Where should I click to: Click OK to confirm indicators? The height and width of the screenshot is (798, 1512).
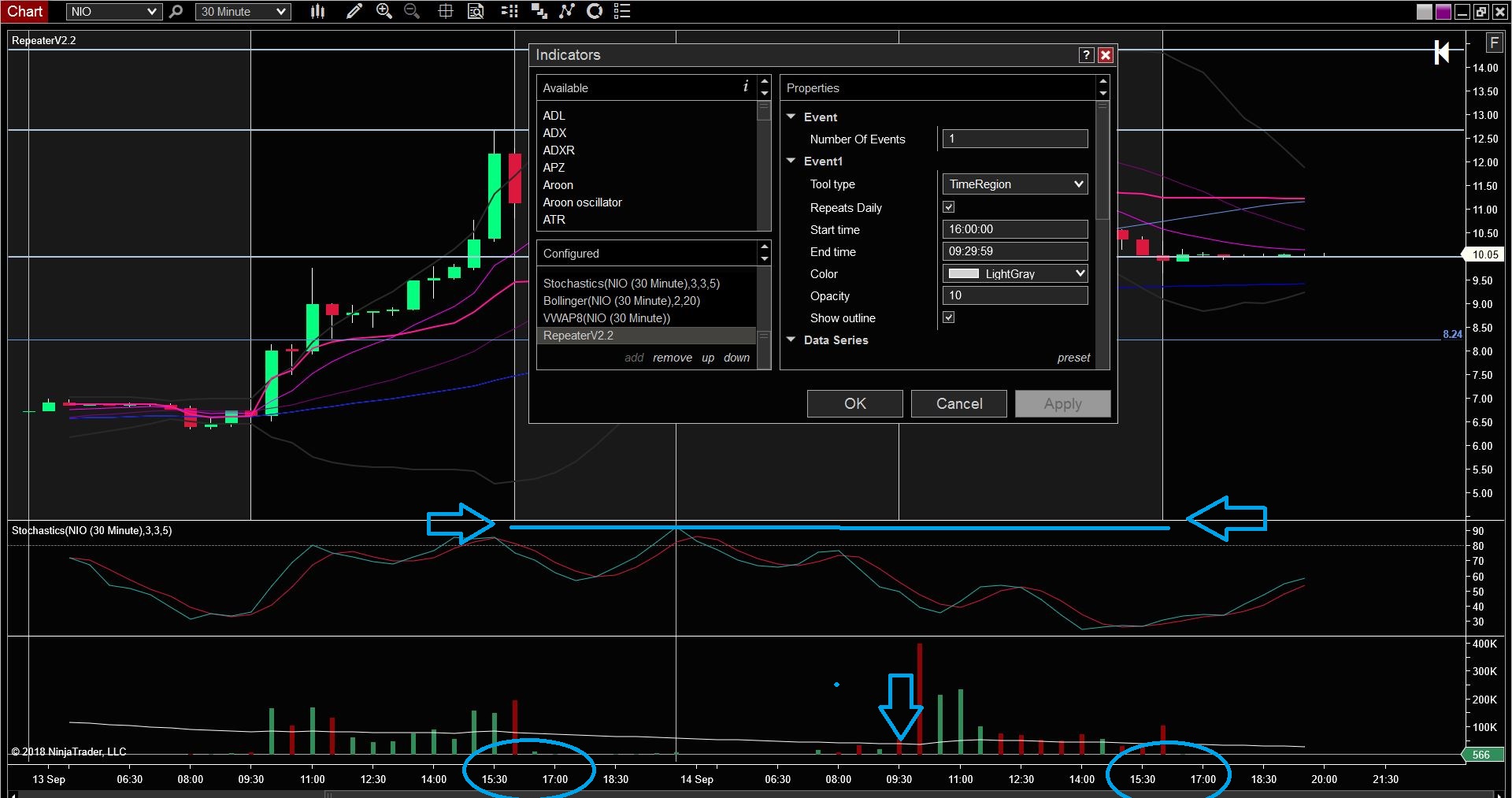point(855,403)
